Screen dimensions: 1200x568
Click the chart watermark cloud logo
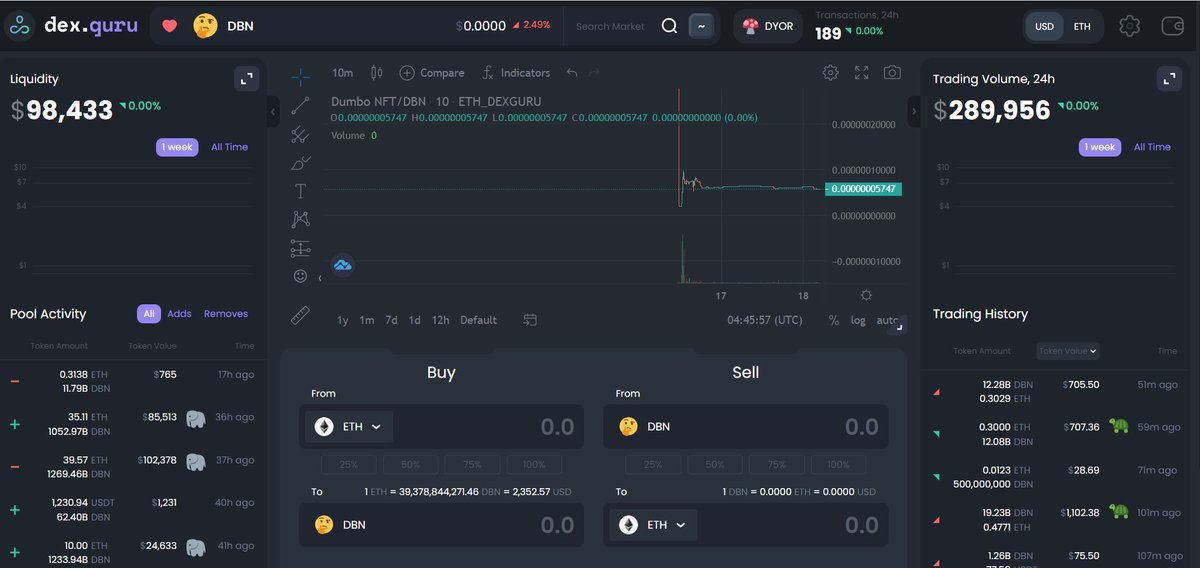(x=342, y=265)
